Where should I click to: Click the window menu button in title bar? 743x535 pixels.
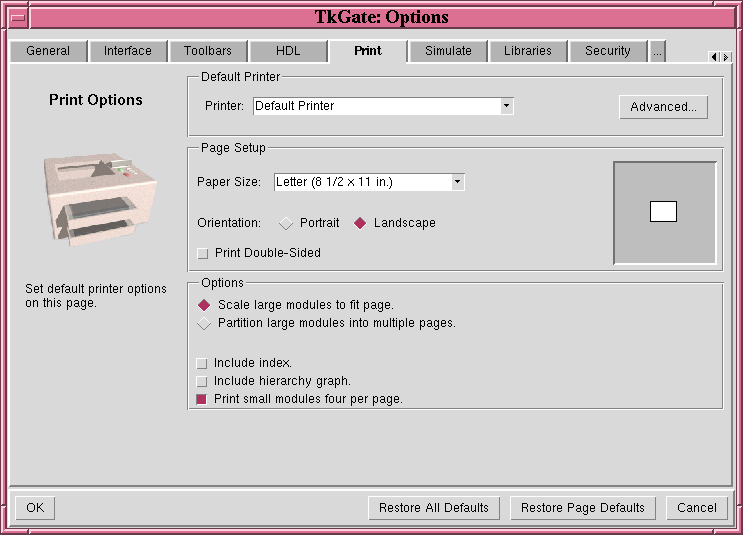click(18, 17)
